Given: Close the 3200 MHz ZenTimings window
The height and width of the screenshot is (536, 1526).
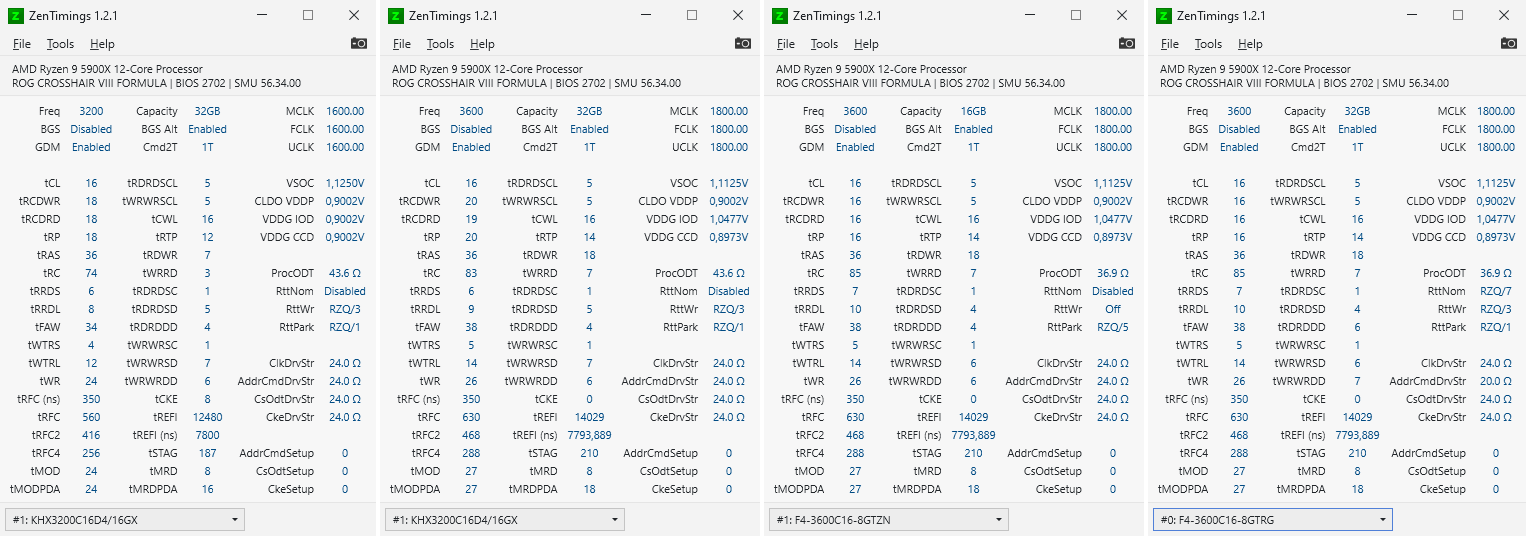Looking at the screenshot, I should [x=354, y=15].
